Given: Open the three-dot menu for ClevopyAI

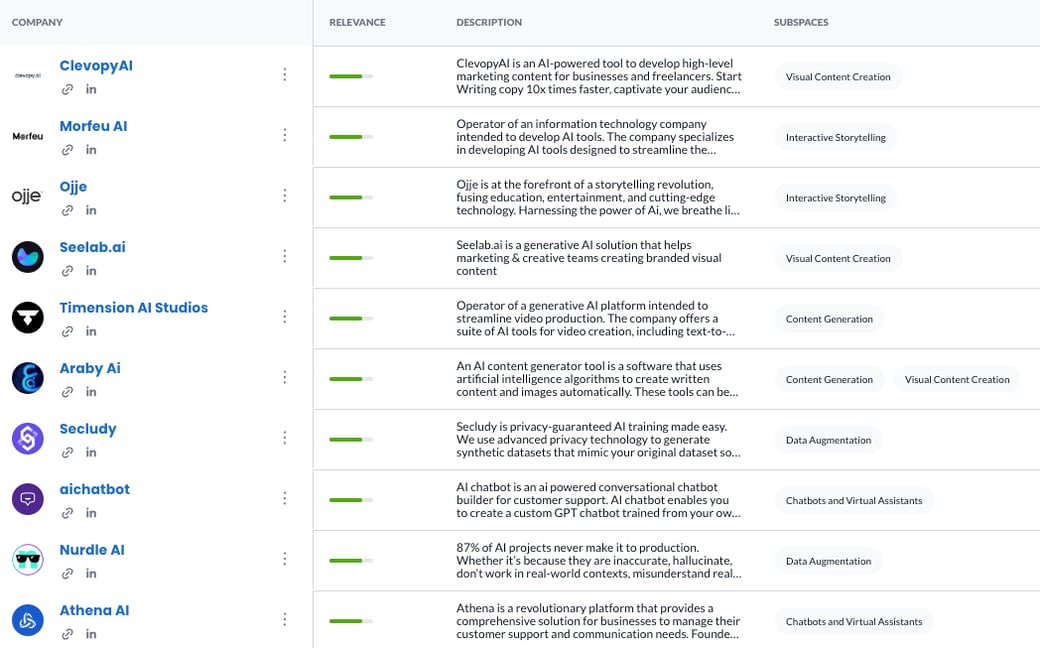Looking at the screenshot, I should click(x=285, y=75).
